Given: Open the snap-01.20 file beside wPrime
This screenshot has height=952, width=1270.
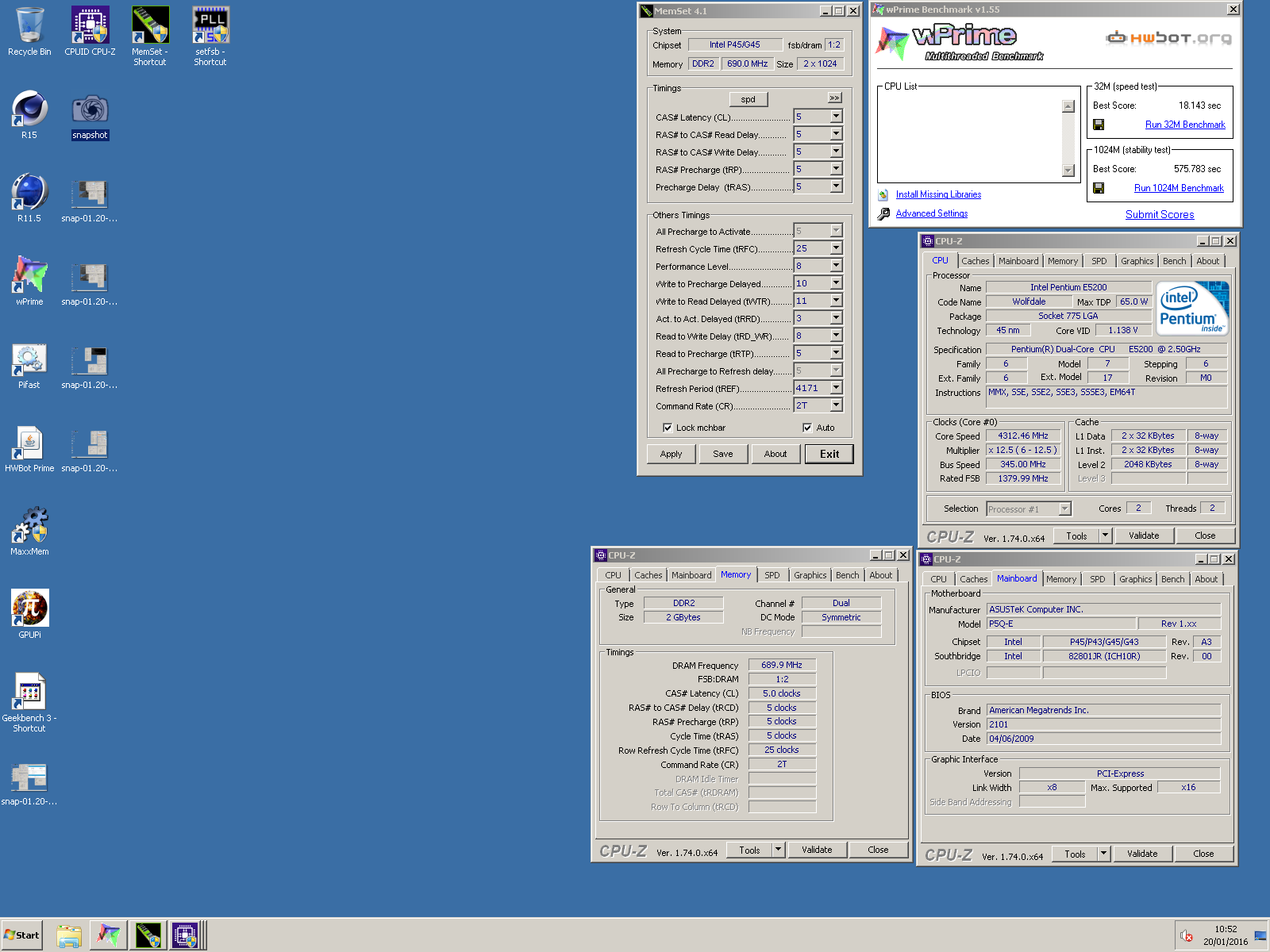Looking at the screenshot, I should [90, 282].
